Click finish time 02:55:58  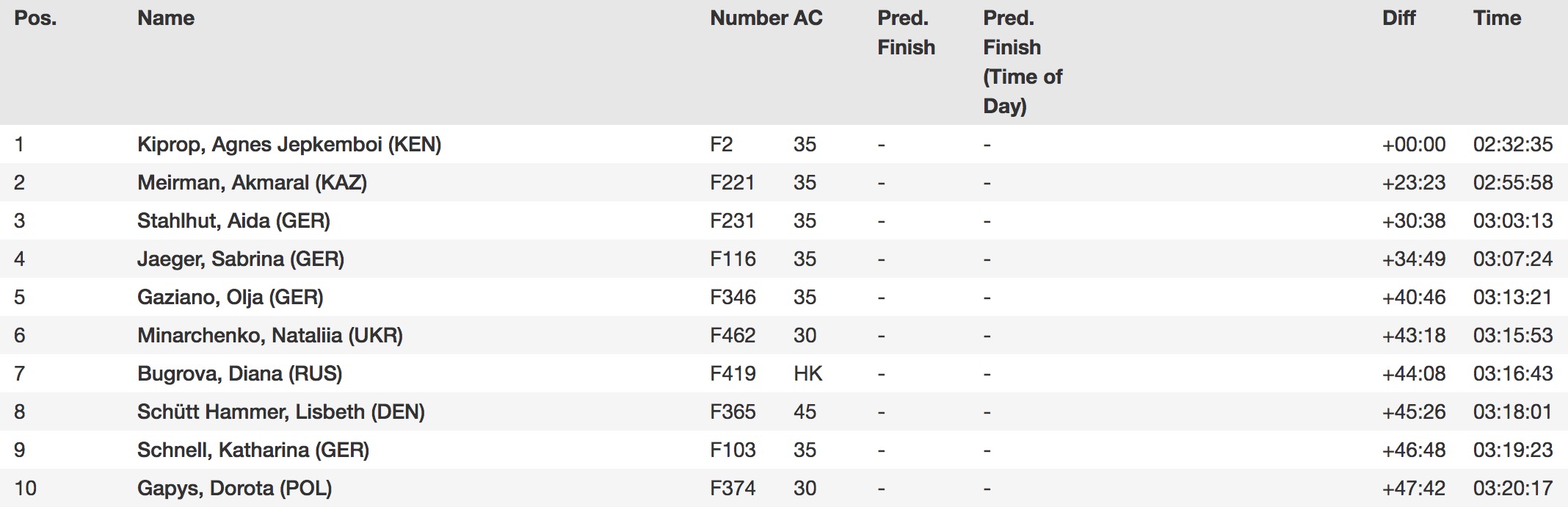pyautogui.click(x=1512, y=183)
